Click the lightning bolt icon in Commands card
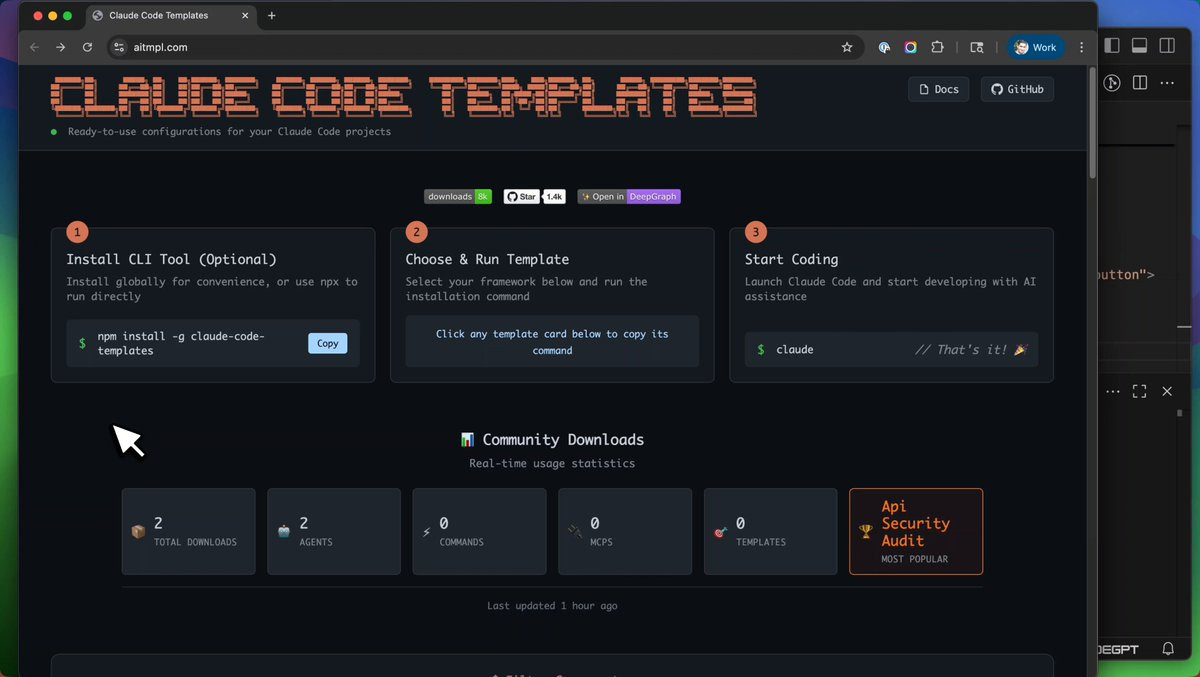The height and width of the screenshot is (677, 1200). (427, 532)
